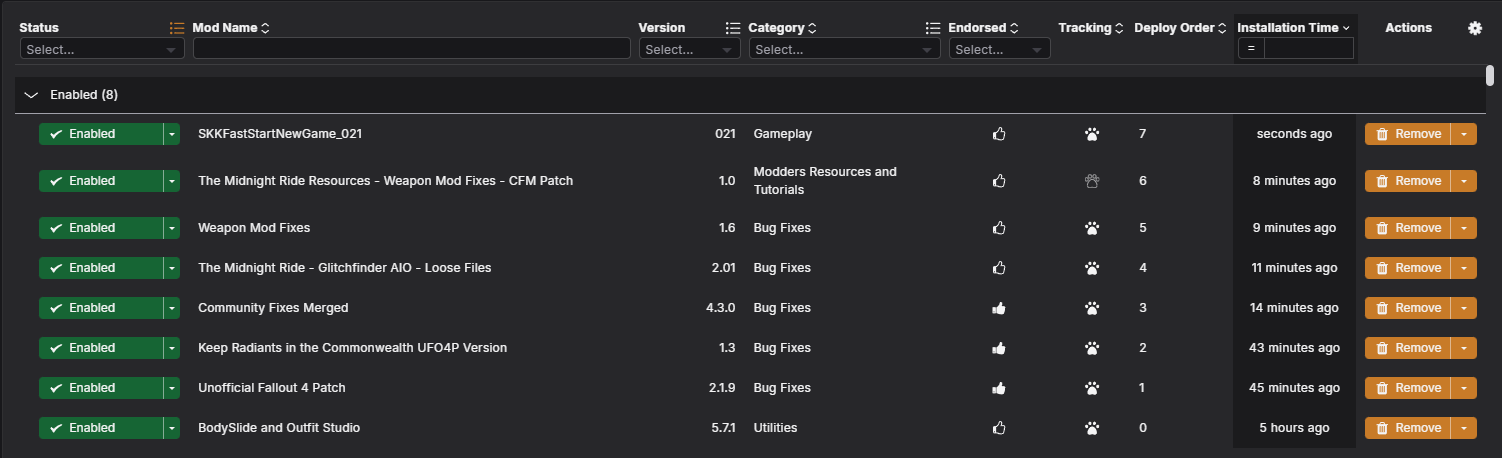Screen dimensions: 1502x458
Task: Toggle Enabled status for Weapon Mod Fixes
Action: [x=100, y=228]
